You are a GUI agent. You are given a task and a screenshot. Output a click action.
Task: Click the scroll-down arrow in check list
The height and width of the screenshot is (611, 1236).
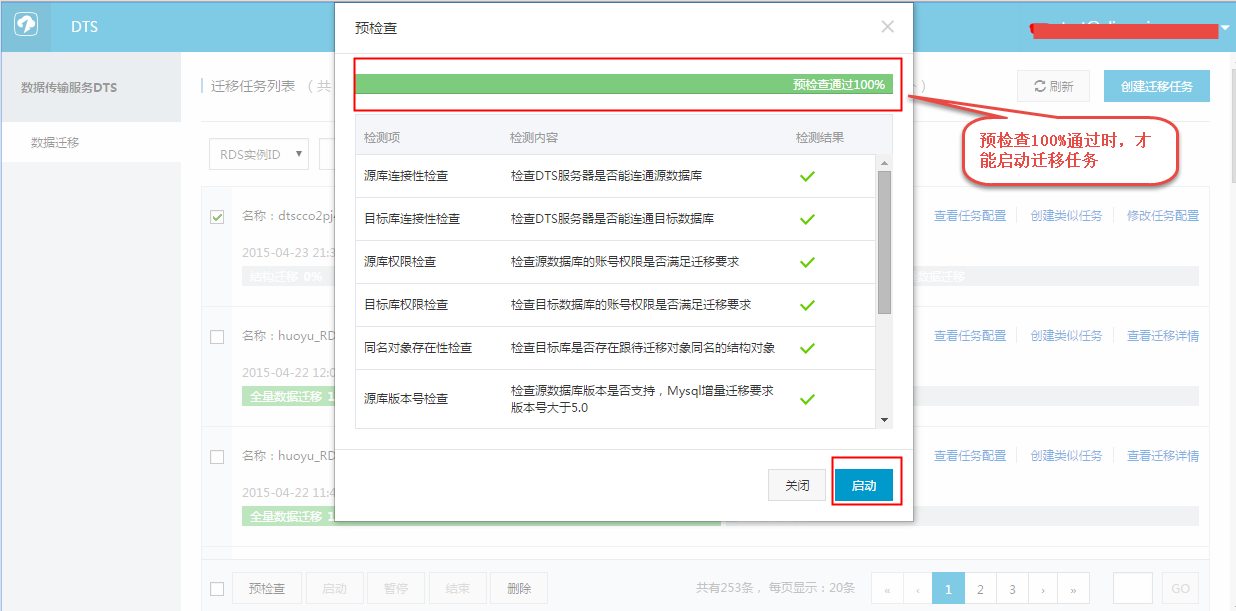(884, 420)
